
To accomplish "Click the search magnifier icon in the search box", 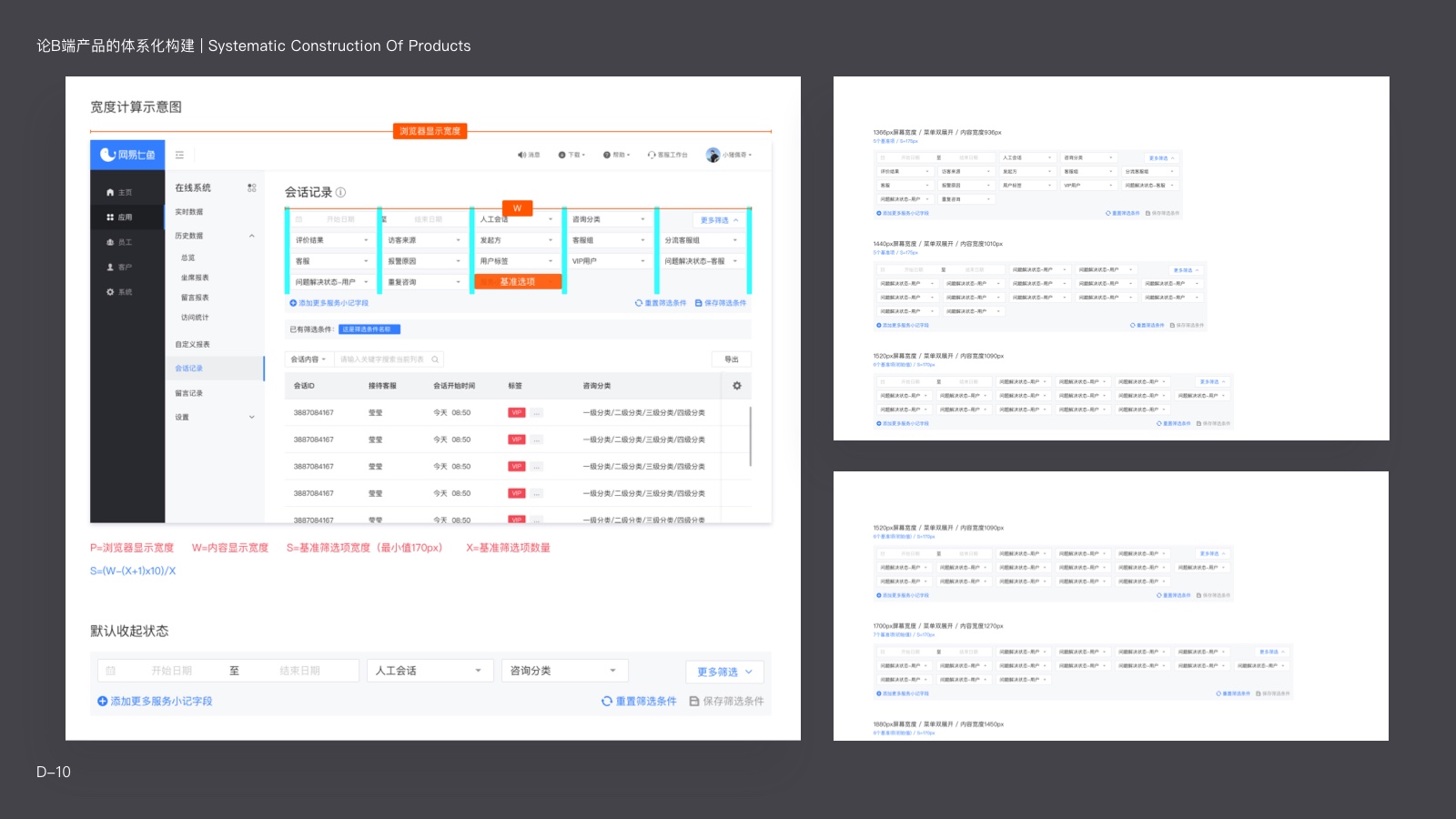I will pyautogui.click(x=435, y=359).
